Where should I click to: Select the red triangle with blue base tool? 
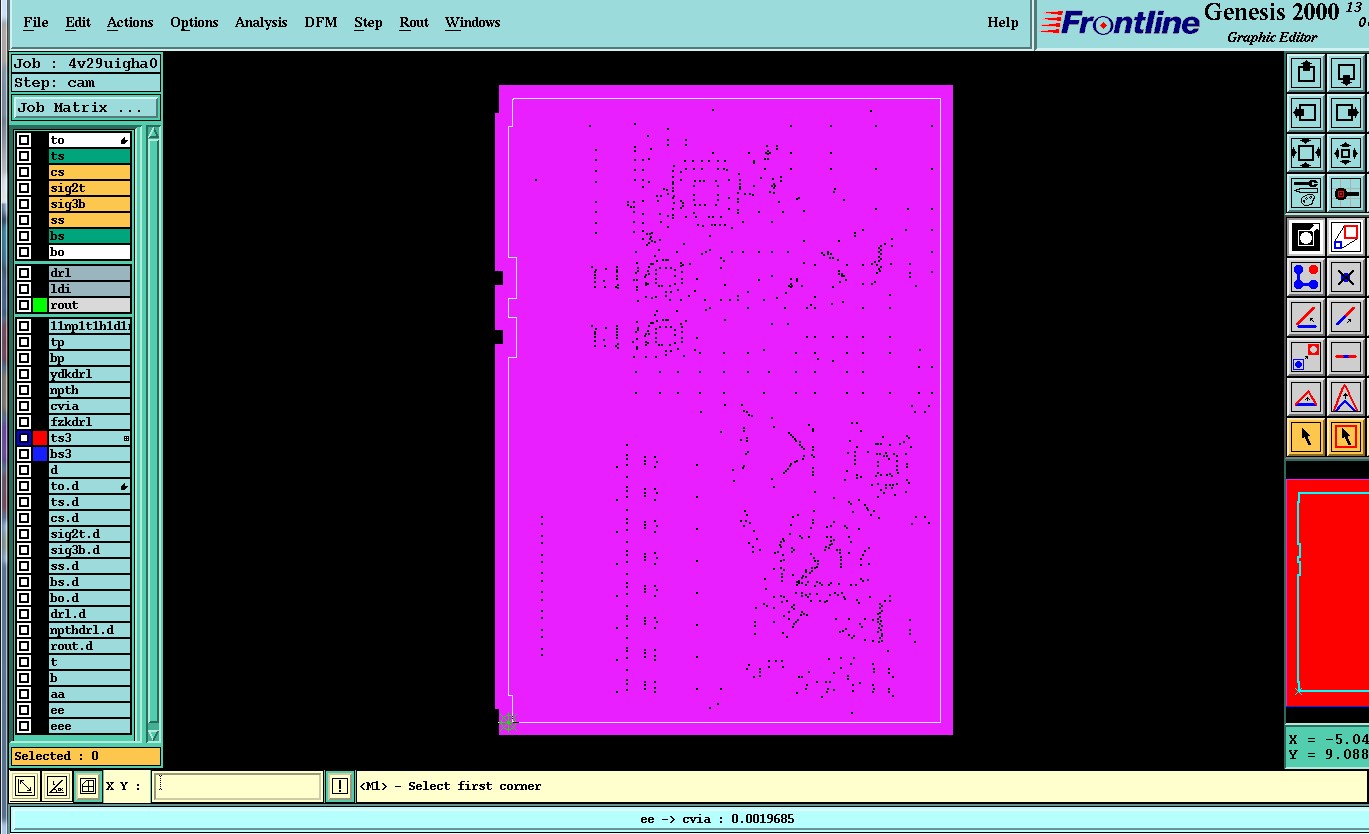(x=1306, y=397)
